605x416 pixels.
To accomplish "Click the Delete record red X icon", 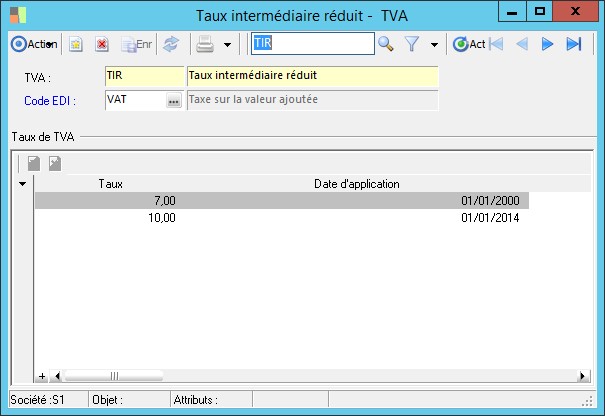I will 102,44.
